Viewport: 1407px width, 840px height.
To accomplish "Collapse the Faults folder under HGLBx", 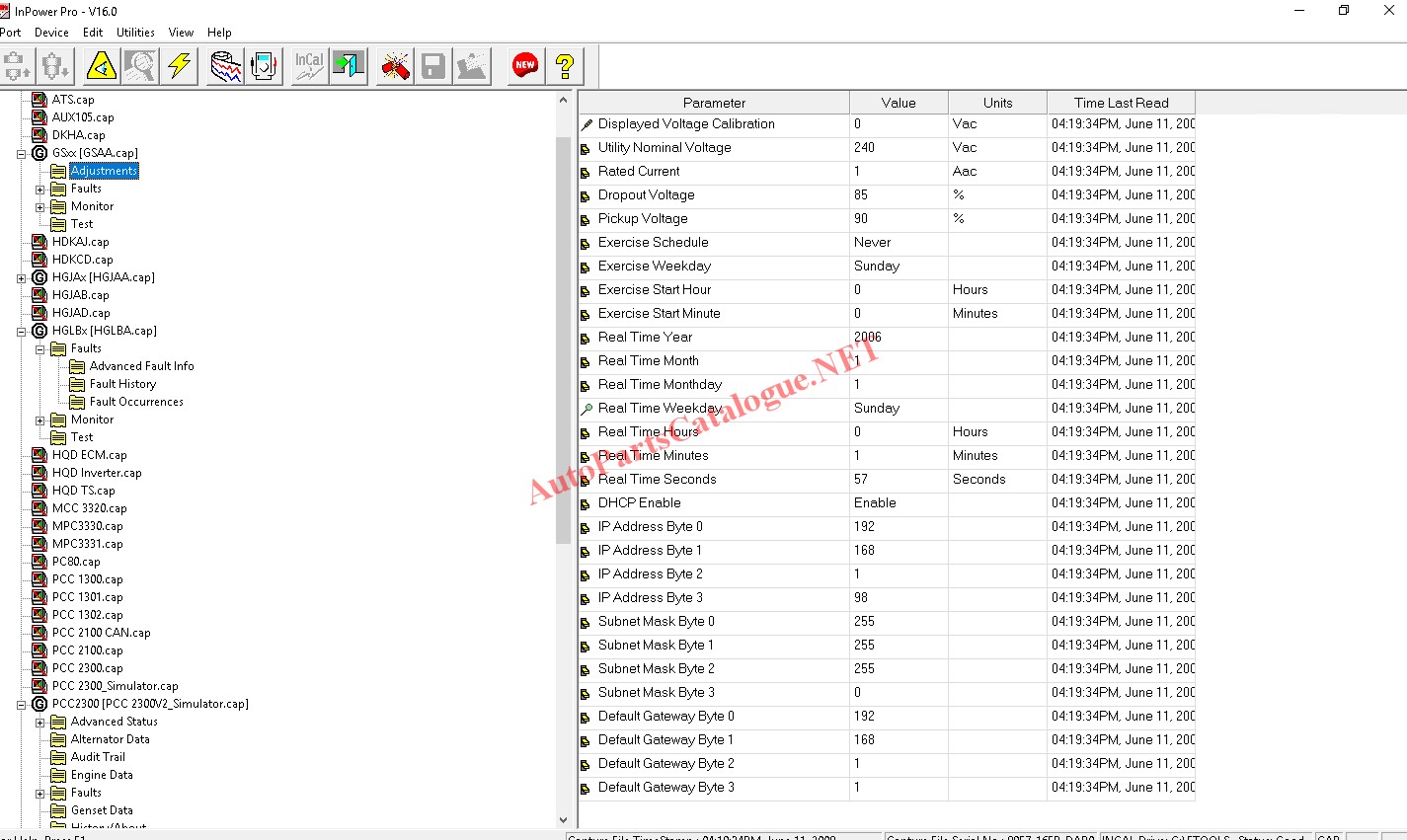I will [40, 349].
